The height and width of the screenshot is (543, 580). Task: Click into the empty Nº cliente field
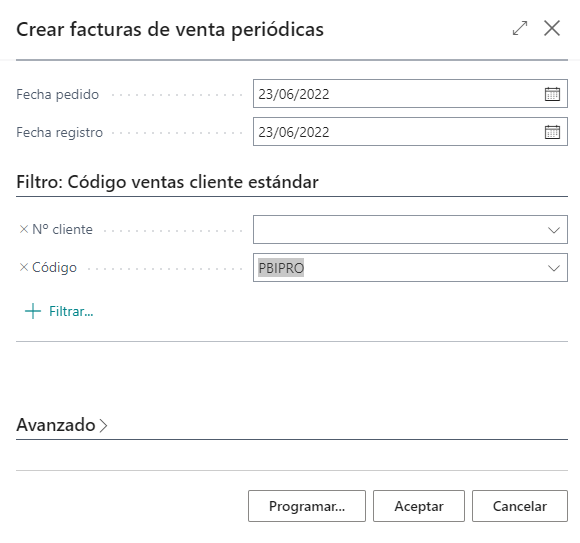pyautogui.click(x=398, y=229)
